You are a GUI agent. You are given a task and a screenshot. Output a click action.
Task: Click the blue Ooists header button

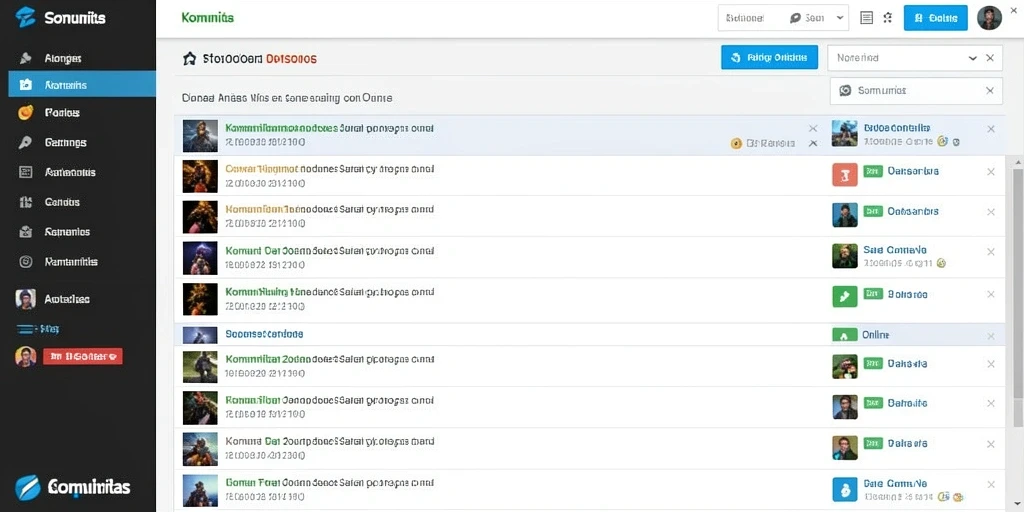(935, 18)
